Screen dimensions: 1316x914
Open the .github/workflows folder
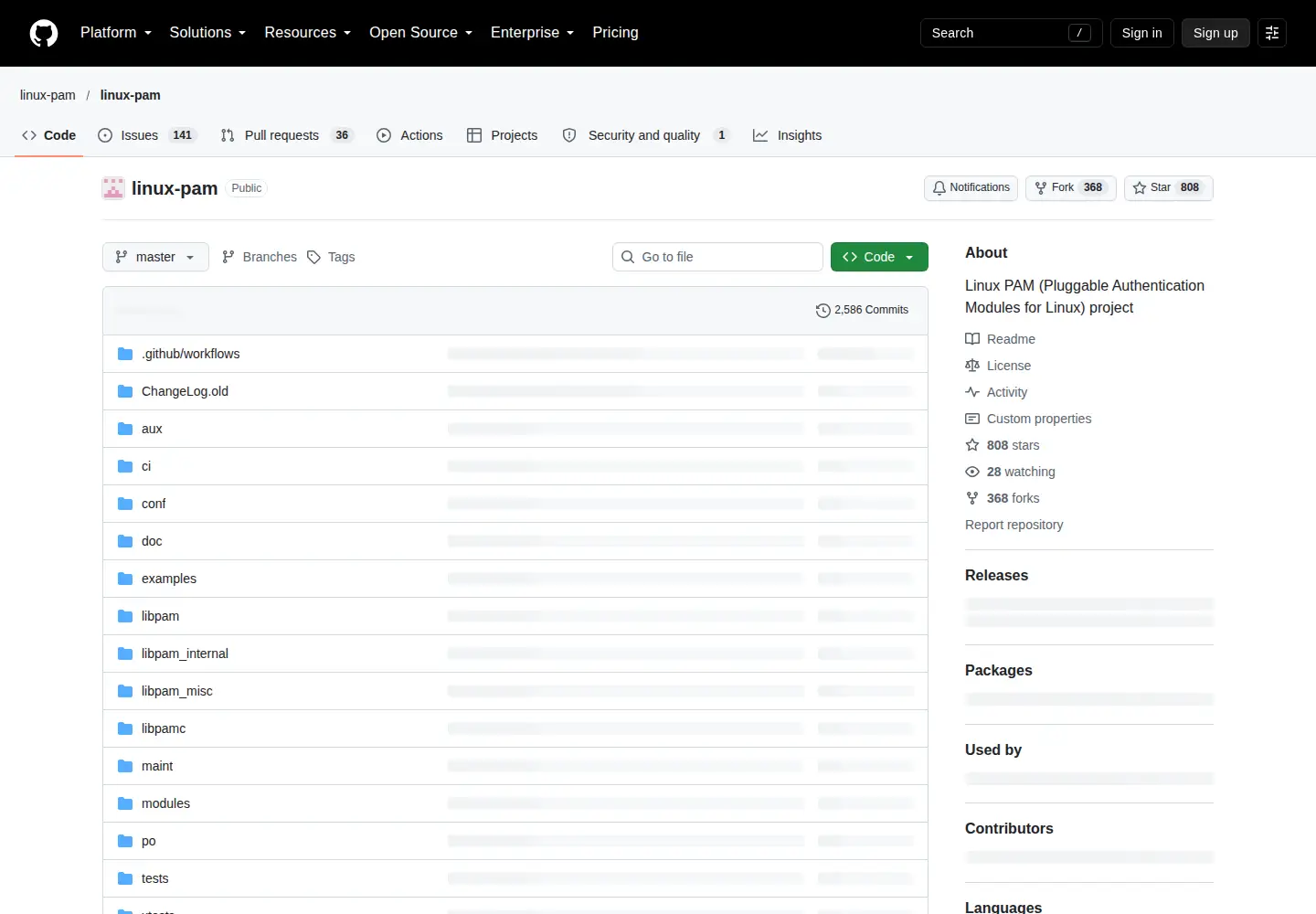(190, 354)
